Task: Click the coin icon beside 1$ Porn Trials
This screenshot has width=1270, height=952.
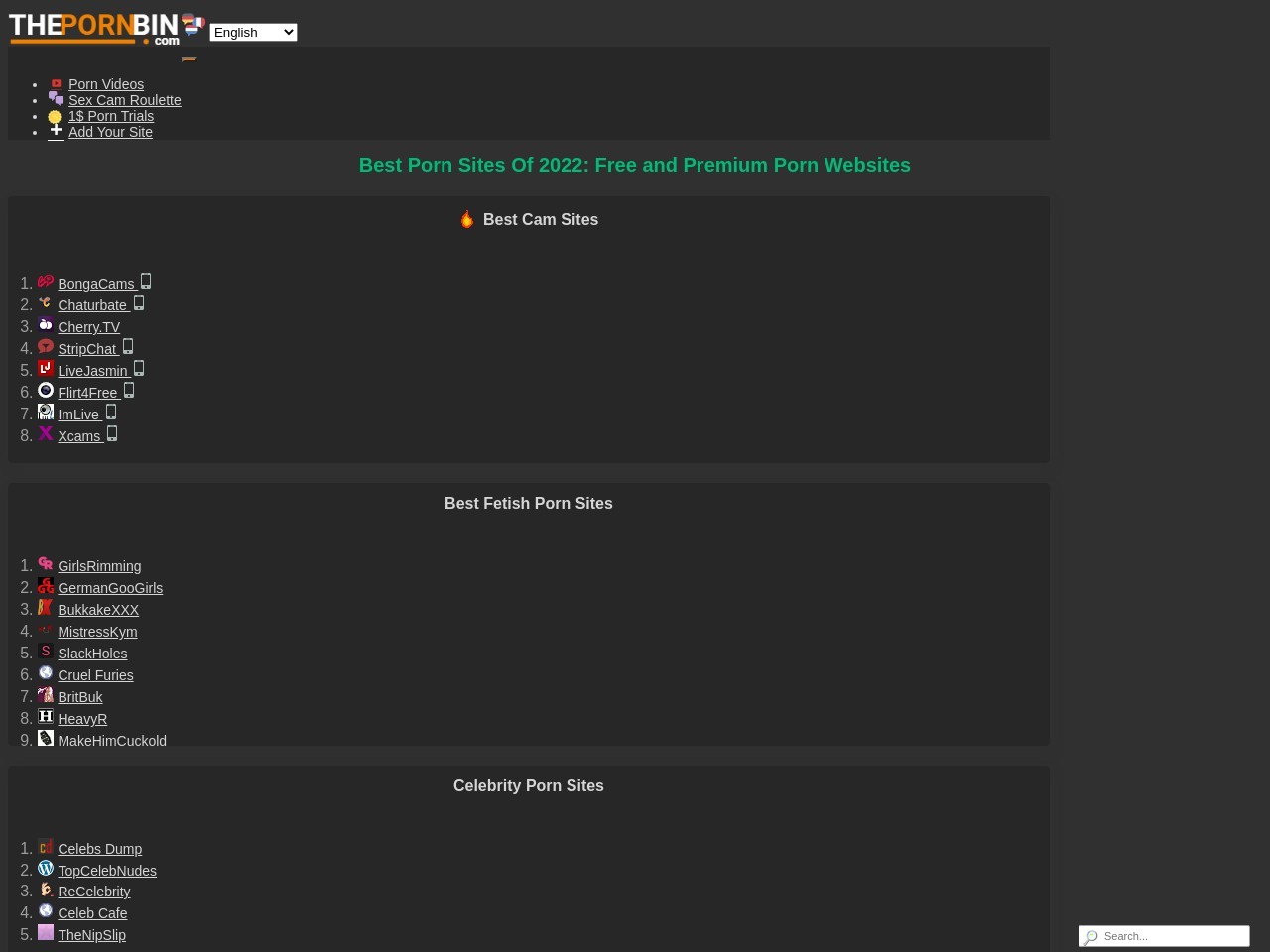Action: 55,117
